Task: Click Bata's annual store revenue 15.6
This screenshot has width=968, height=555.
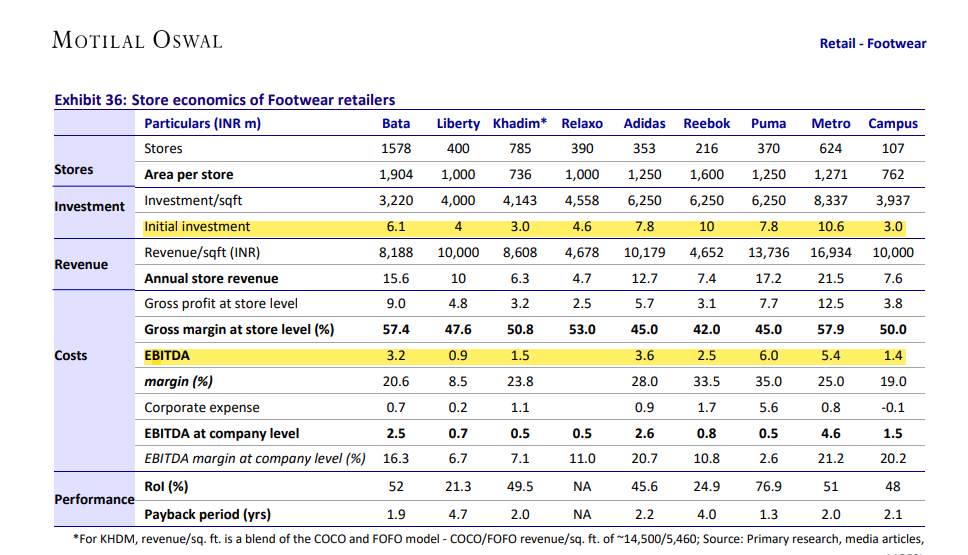Action: click(396, 278)
